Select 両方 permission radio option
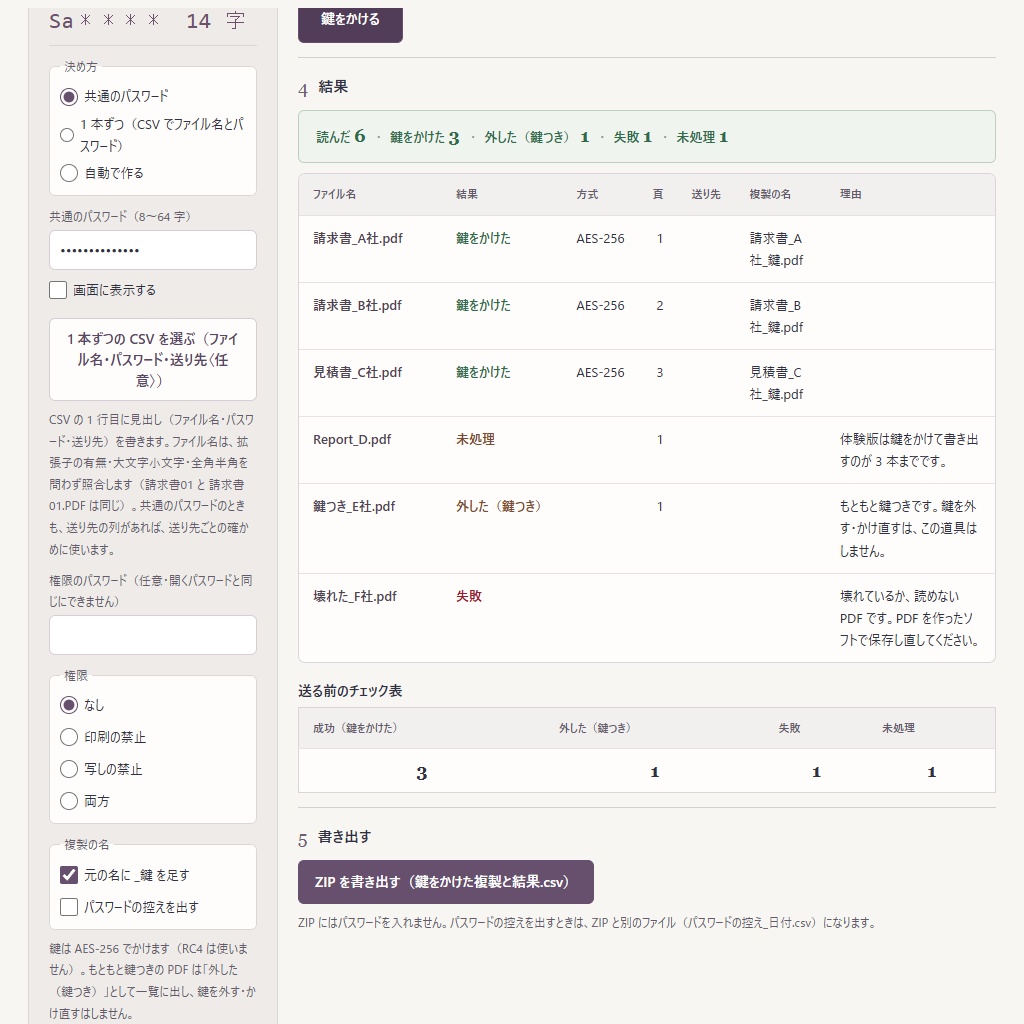This screenshot has width=1024, height=1024. [69, 801]
